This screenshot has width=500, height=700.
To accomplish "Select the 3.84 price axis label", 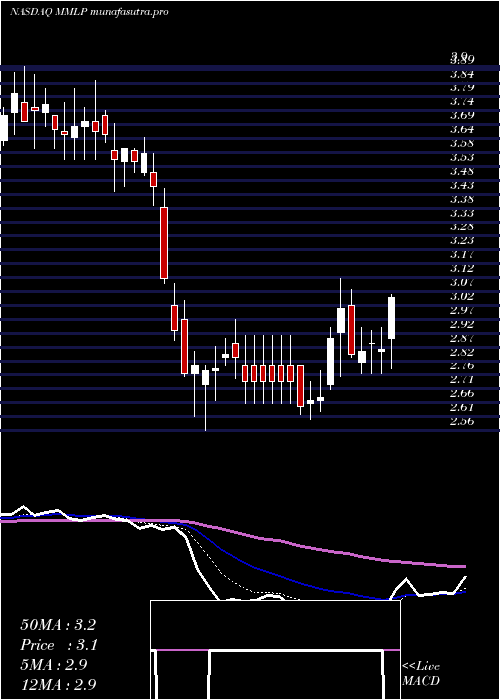I will pyautogui.click(x=462, y=74).
